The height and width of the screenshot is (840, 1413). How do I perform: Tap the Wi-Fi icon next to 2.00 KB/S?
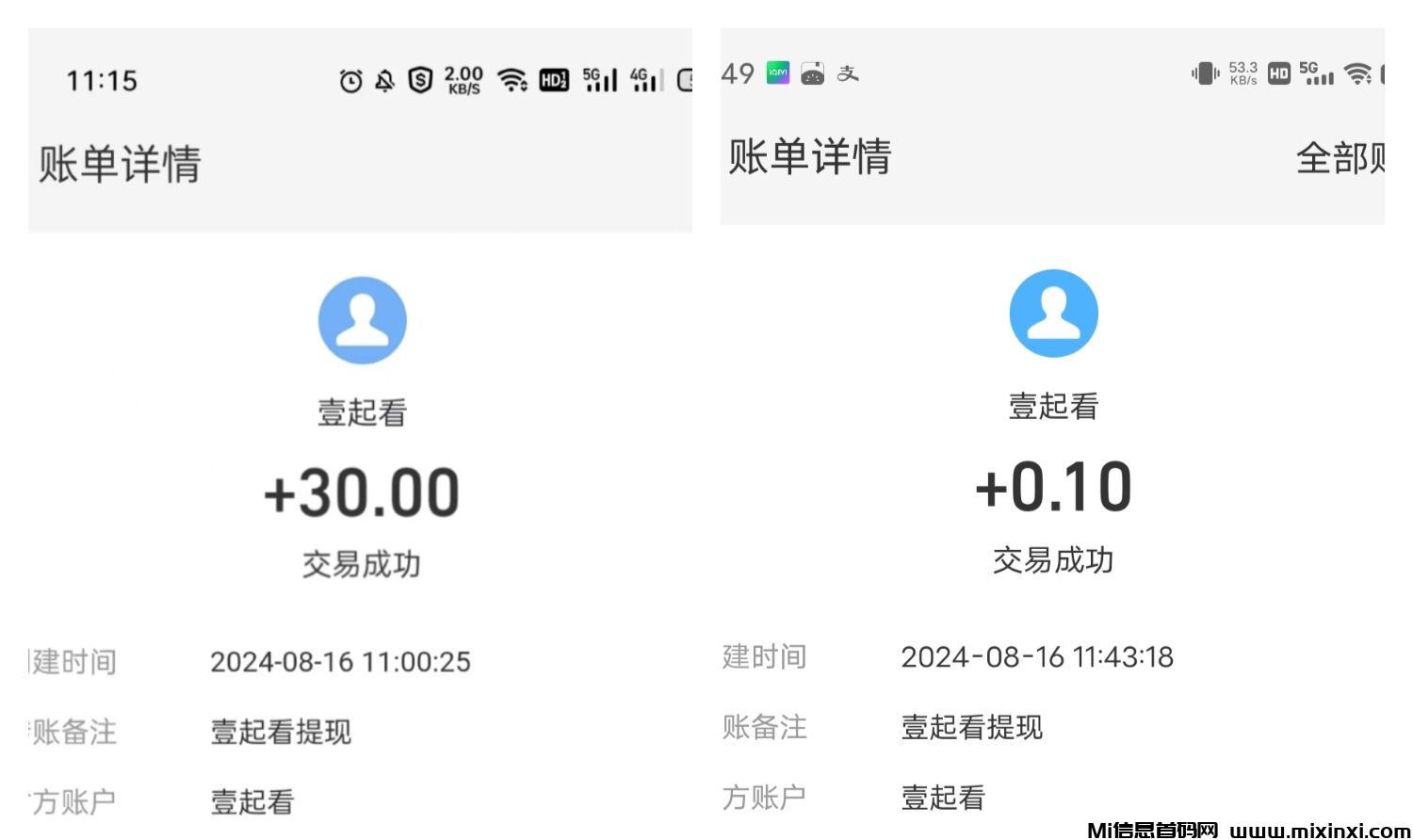pyautogui.click(x=512, y=81)
